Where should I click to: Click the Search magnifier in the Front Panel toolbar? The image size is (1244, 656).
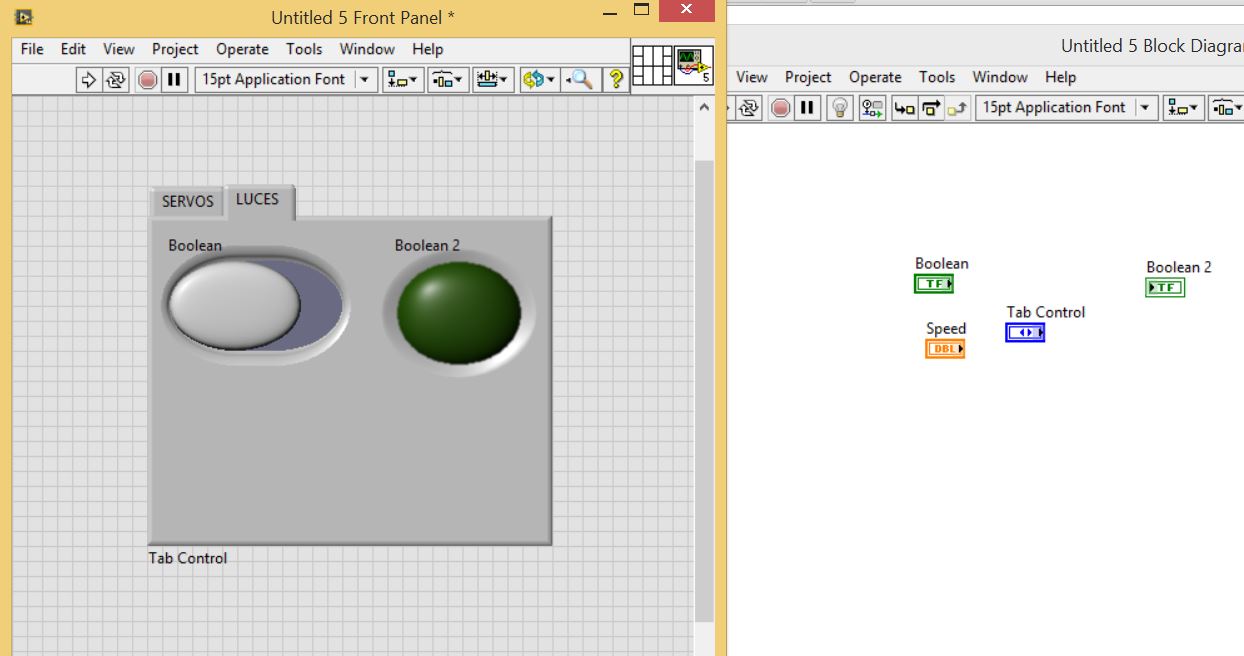click(x=580, y=80)
